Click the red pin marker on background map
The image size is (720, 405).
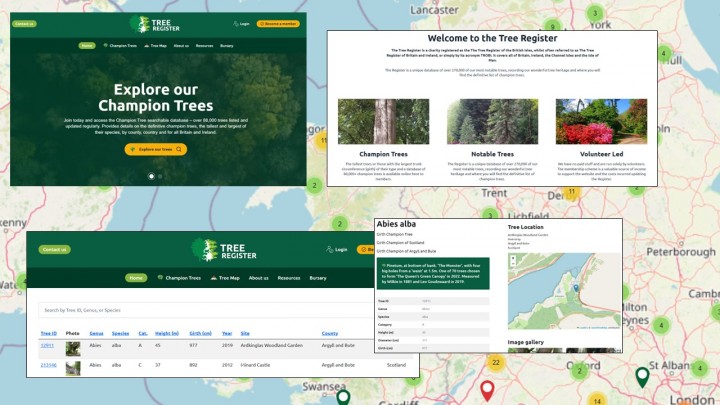[x=487, y=391]
